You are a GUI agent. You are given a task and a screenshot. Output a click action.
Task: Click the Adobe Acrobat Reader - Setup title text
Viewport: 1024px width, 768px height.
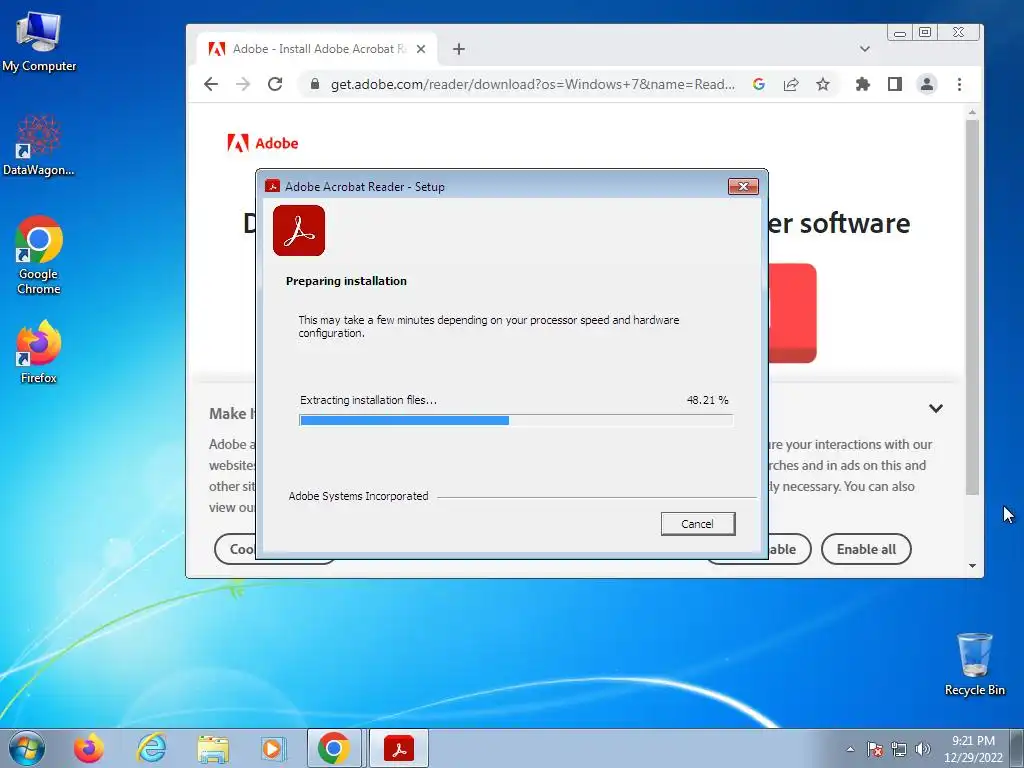[x=364, y=187]
